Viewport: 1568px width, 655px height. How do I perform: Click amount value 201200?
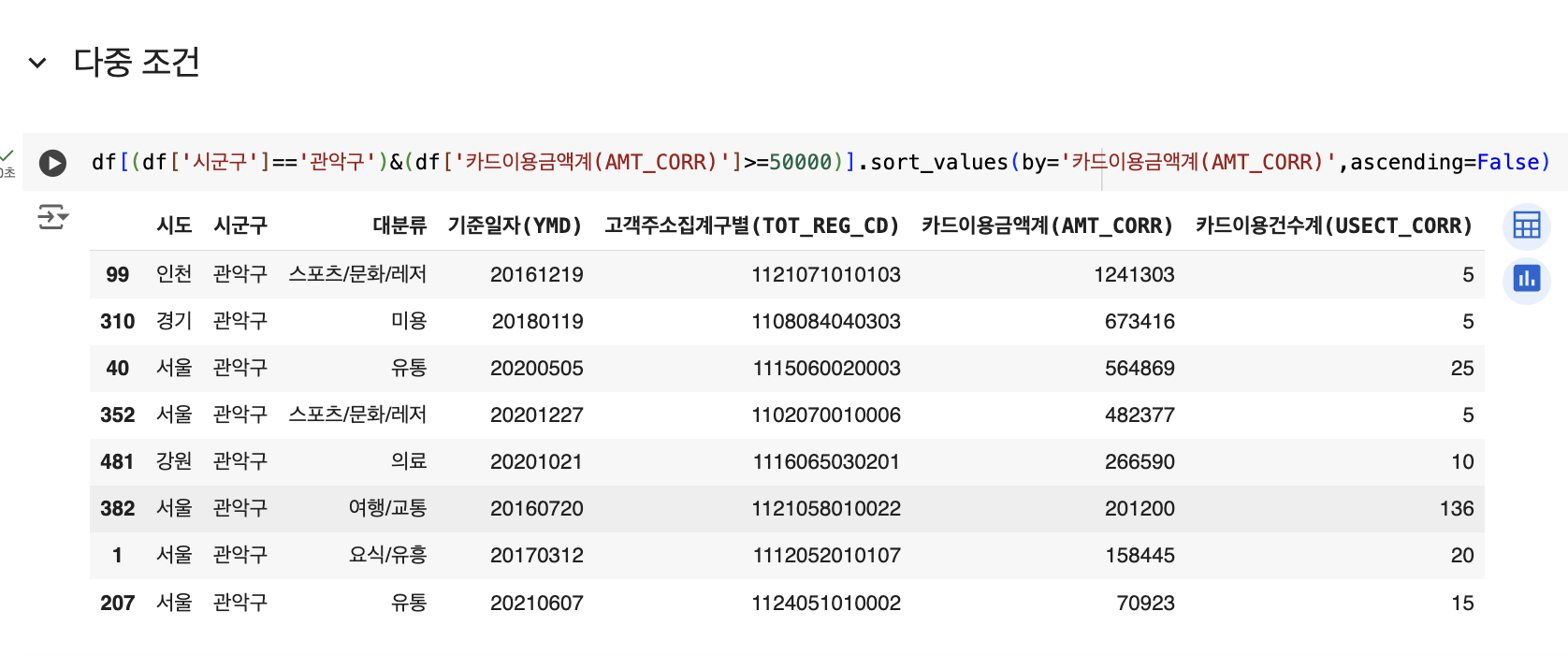click(1140, 508)
